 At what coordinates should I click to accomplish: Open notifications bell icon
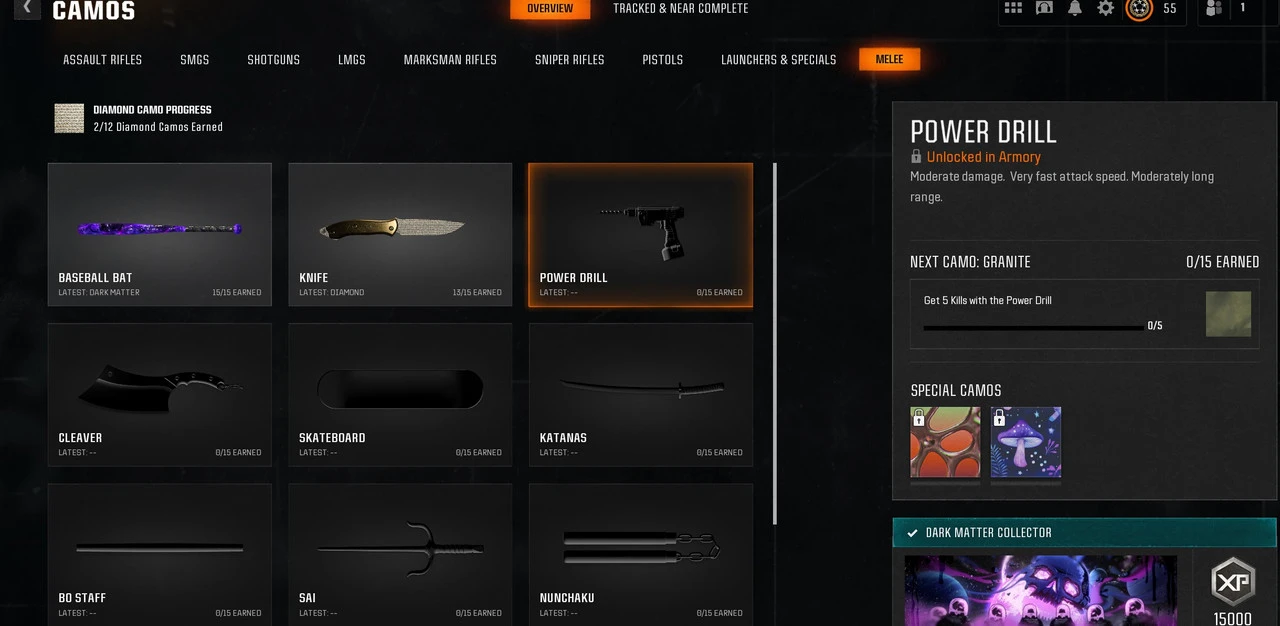pos(1075,8)
